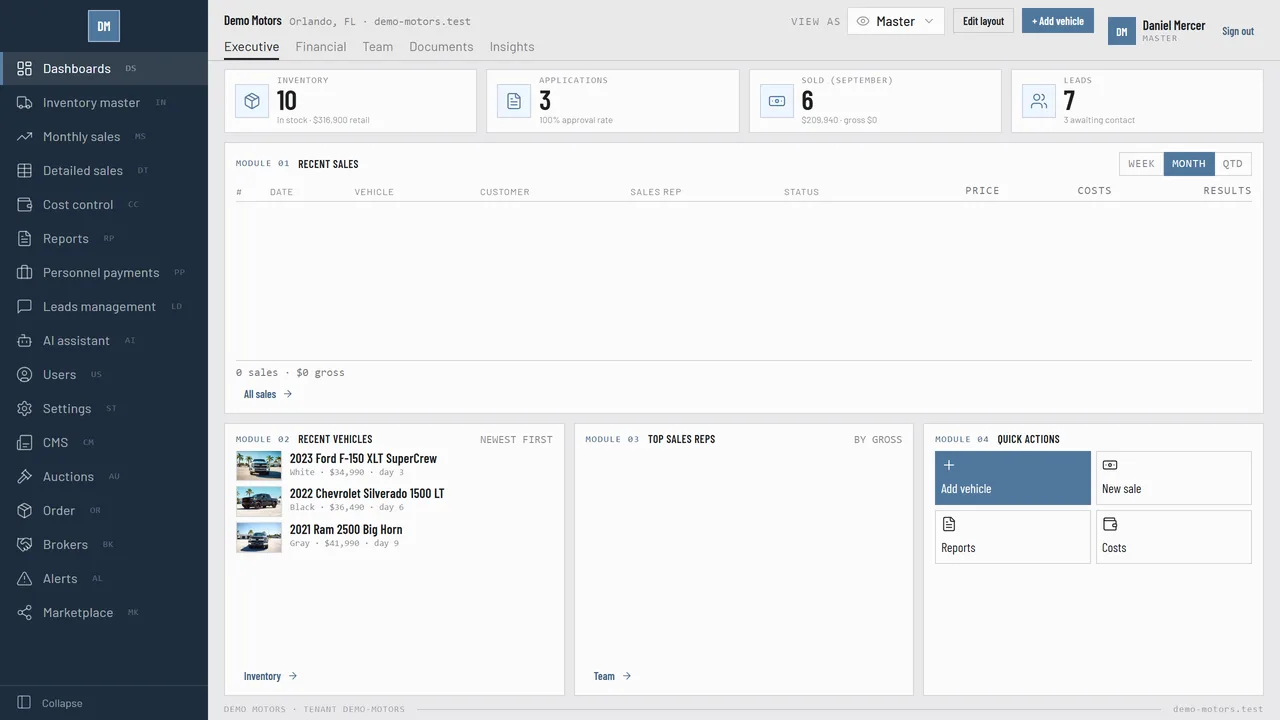Image resolution: width=1280 pixels, height=720 pixels.
Task: Click the COSTS column header
Action: click(1094, 191)
